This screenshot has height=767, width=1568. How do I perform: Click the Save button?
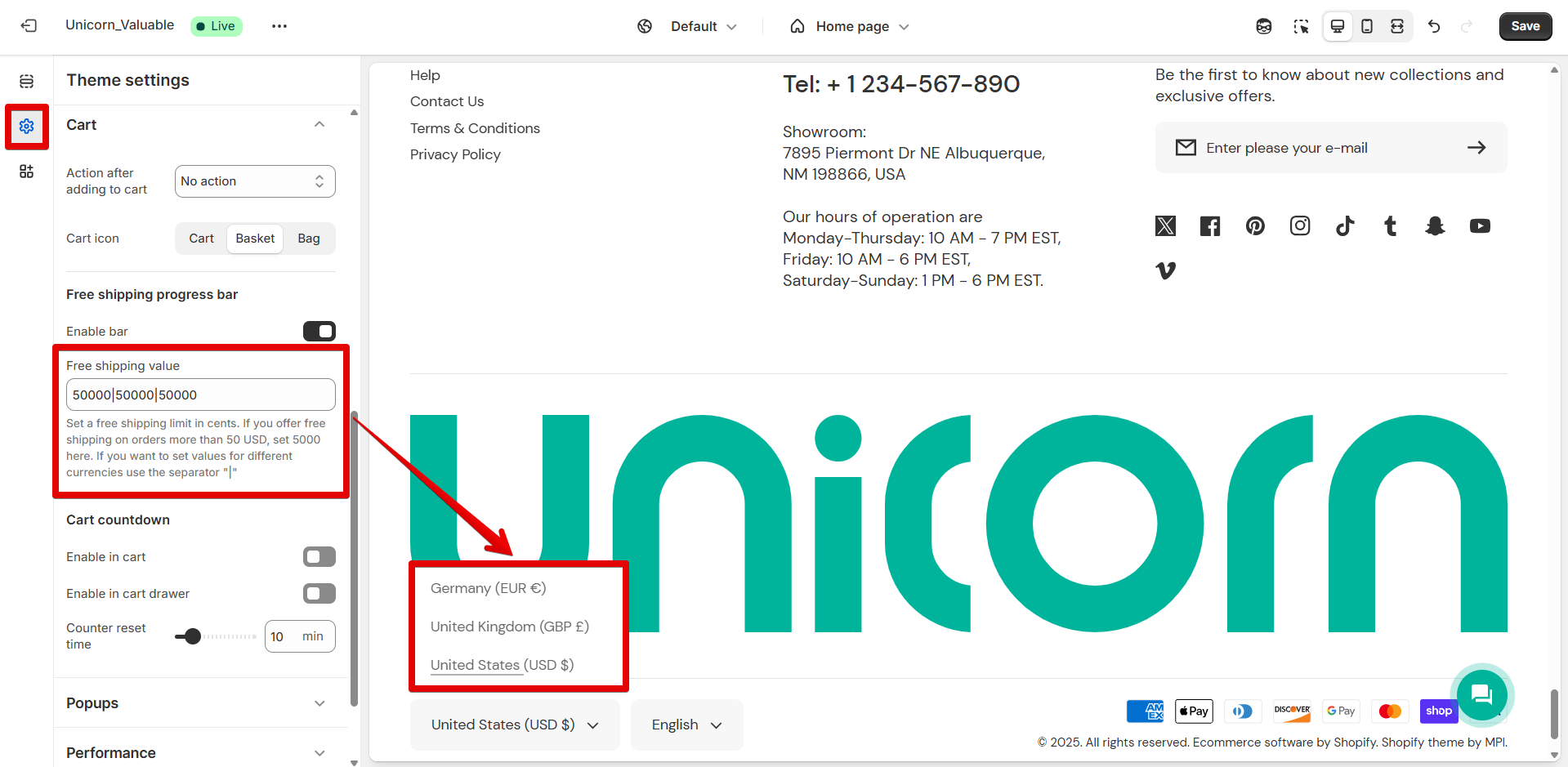pyautogui.click(x=1525, y=26)
